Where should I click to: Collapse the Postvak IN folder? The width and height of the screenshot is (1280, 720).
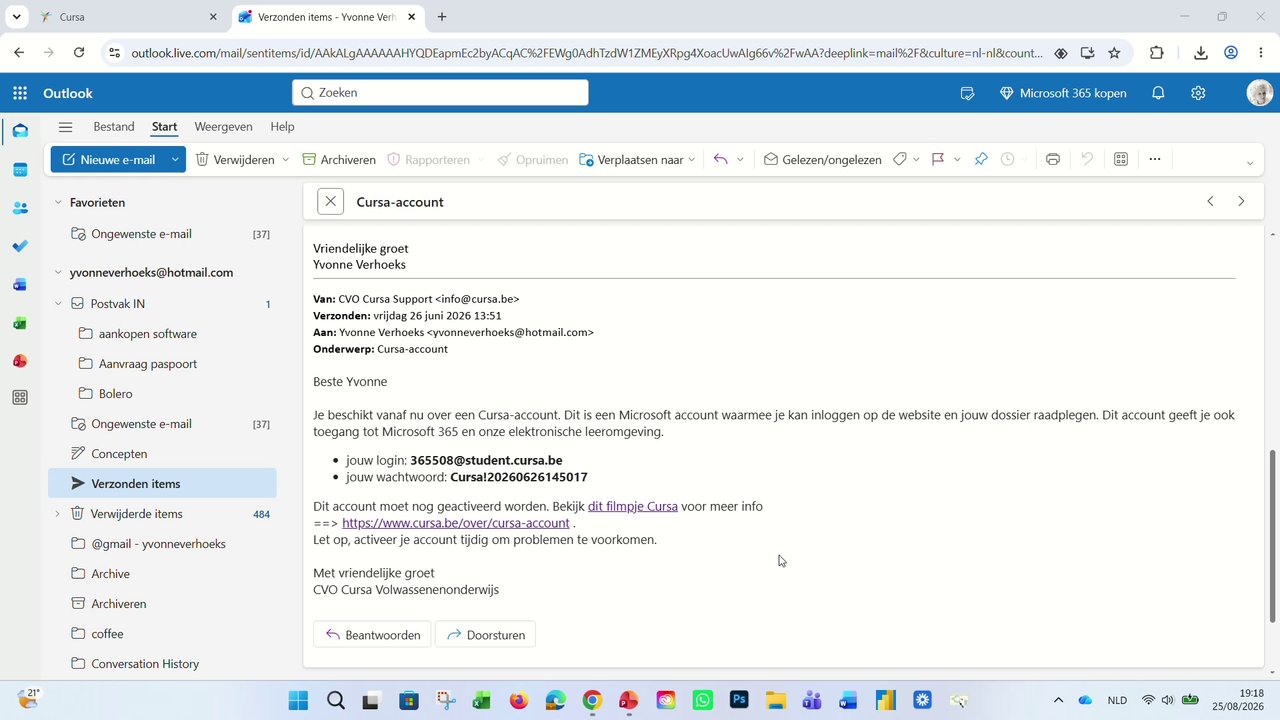click(x=58, y=303)
